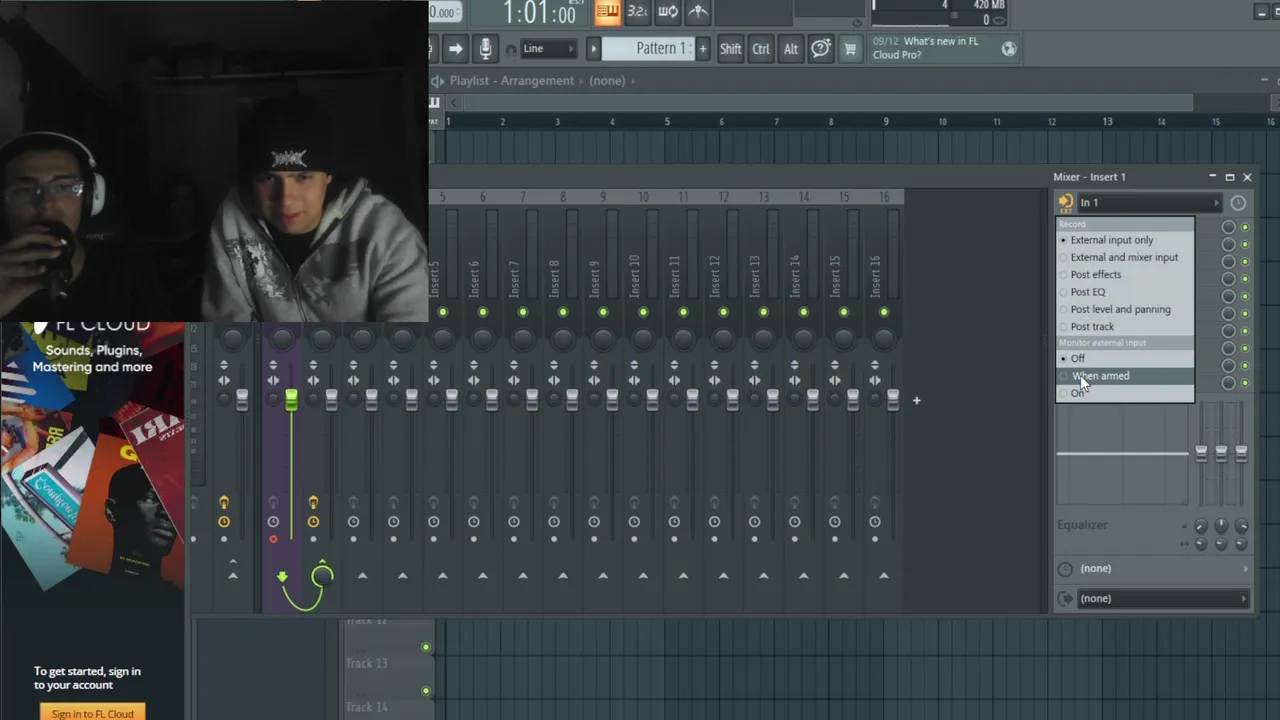This screenshot has width=1280, height=720.
Task: Click the orange FX disable icon on Insert 2
Action: pyautogui.click(x=313, y=503)
